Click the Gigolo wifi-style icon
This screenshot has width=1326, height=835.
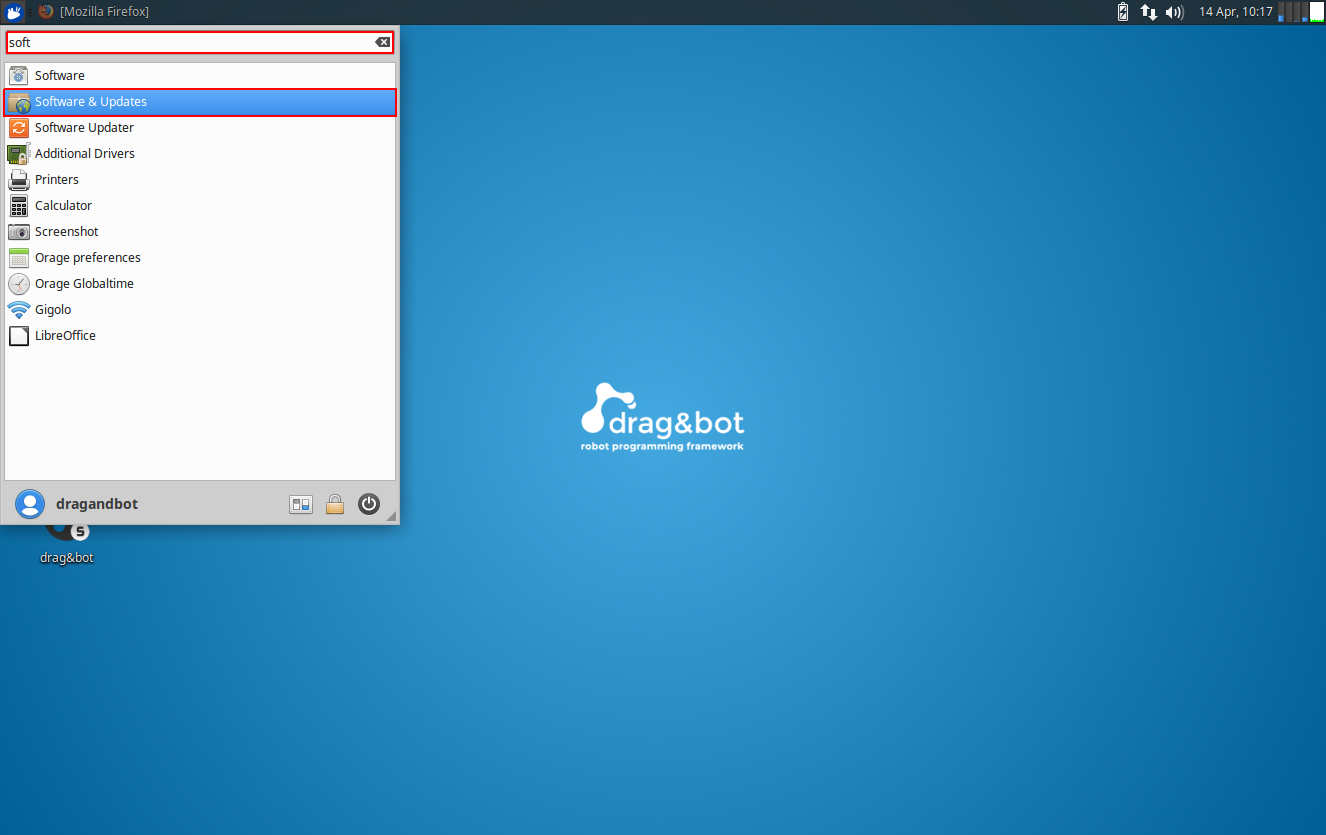[19, 309]
